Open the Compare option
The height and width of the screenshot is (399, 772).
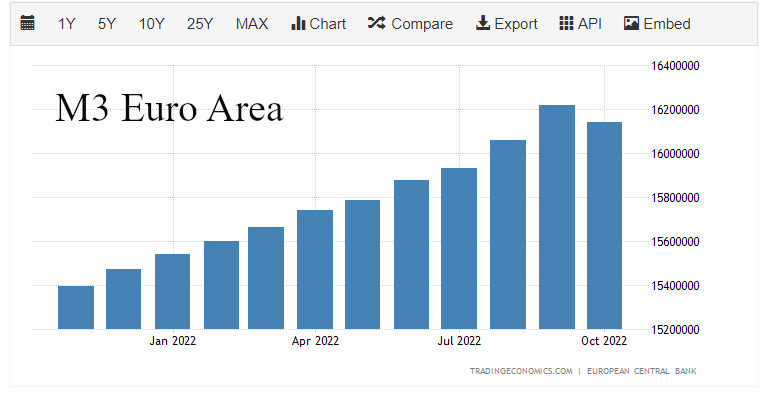[x=410, y=24]
